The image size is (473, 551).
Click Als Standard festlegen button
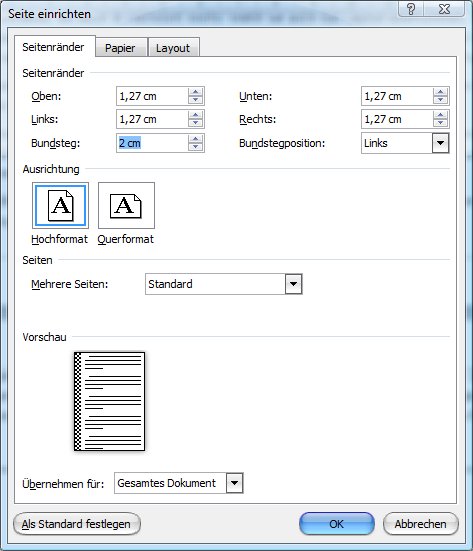click(76, 524)
